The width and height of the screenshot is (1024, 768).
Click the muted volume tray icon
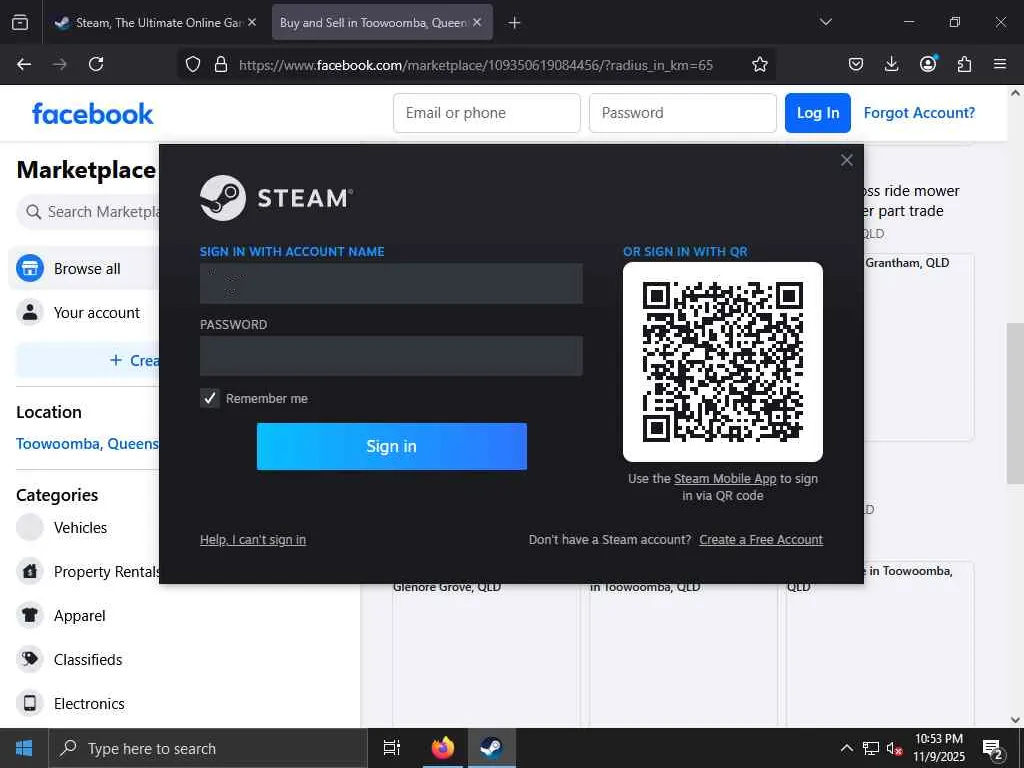click(x=894, y=748)
